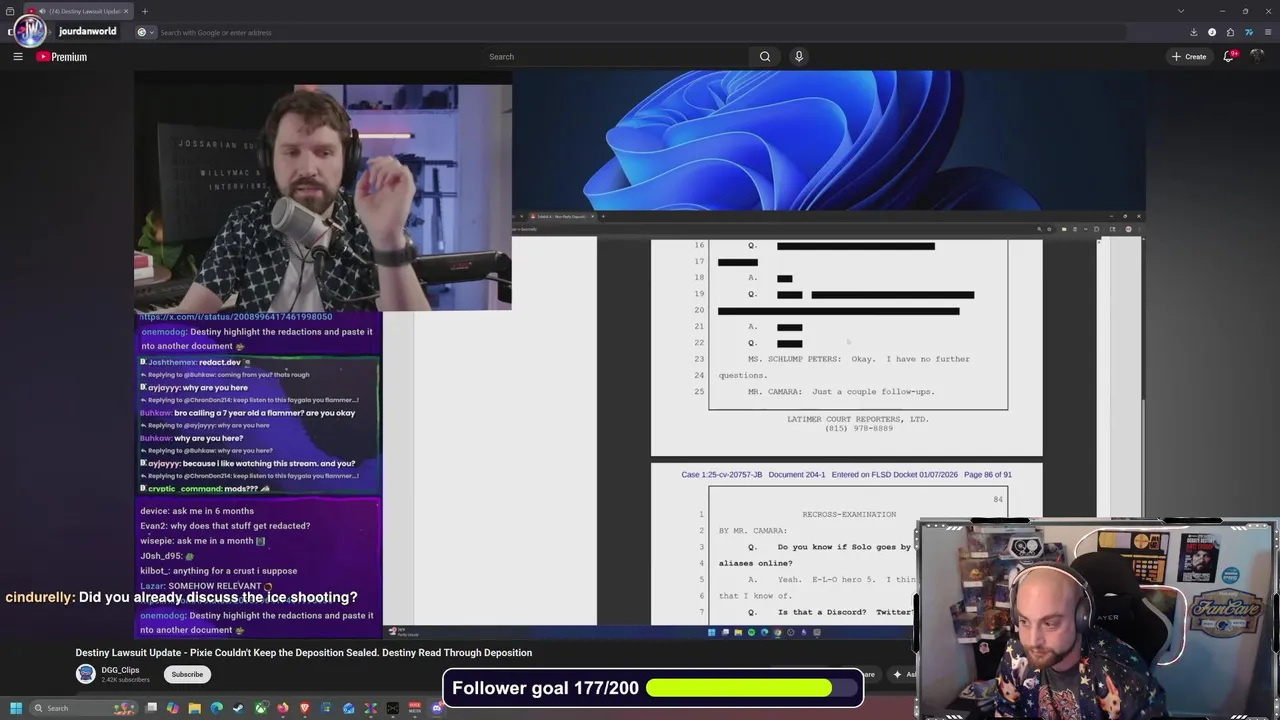Screen dimensions: 1280x720
Task: Click the Windows taskbar search box
Action: pos(83,708)
